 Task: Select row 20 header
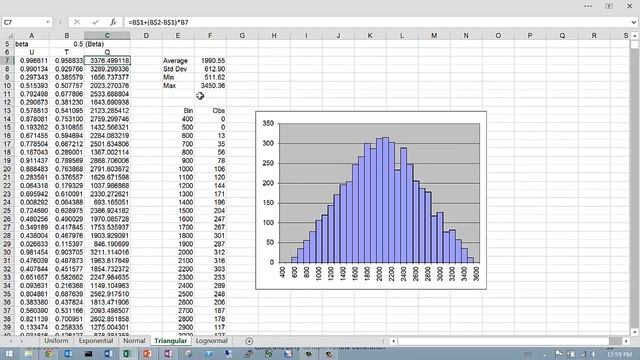(x=7, y=169)
